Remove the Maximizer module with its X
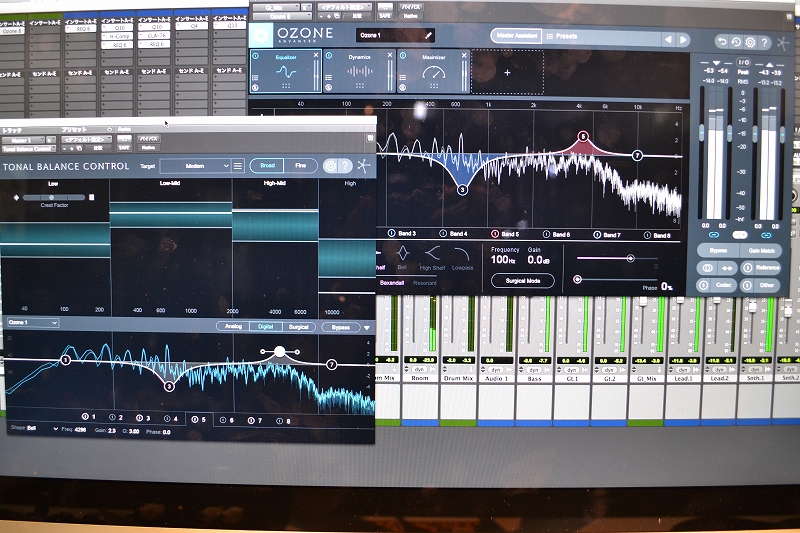Viewport: 800px width, 533px height. pos(464,55)
